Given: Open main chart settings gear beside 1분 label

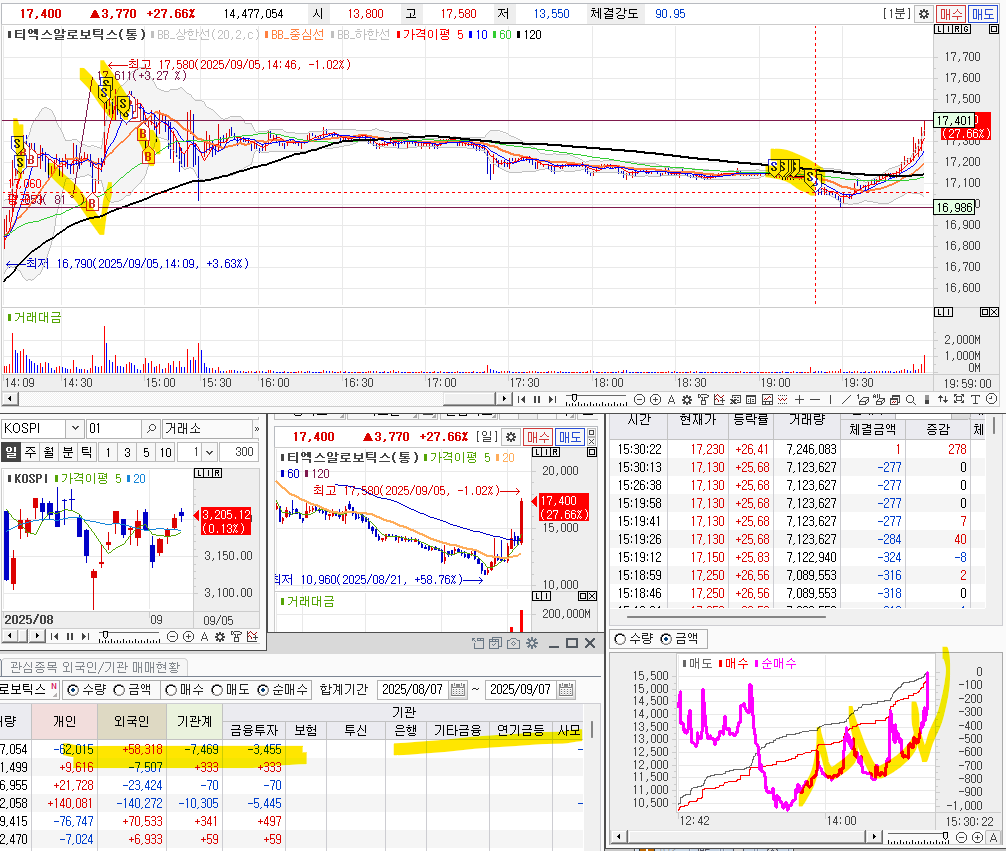Looking at the screenshot, I should tap(924, 13).
